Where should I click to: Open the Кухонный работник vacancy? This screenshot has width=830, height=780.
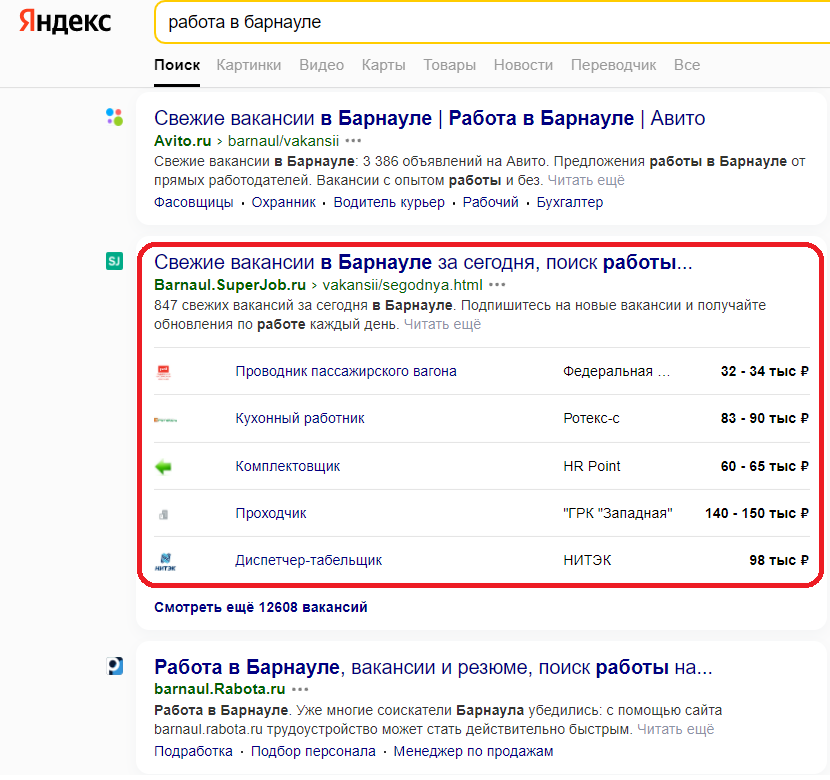(300, 419)
